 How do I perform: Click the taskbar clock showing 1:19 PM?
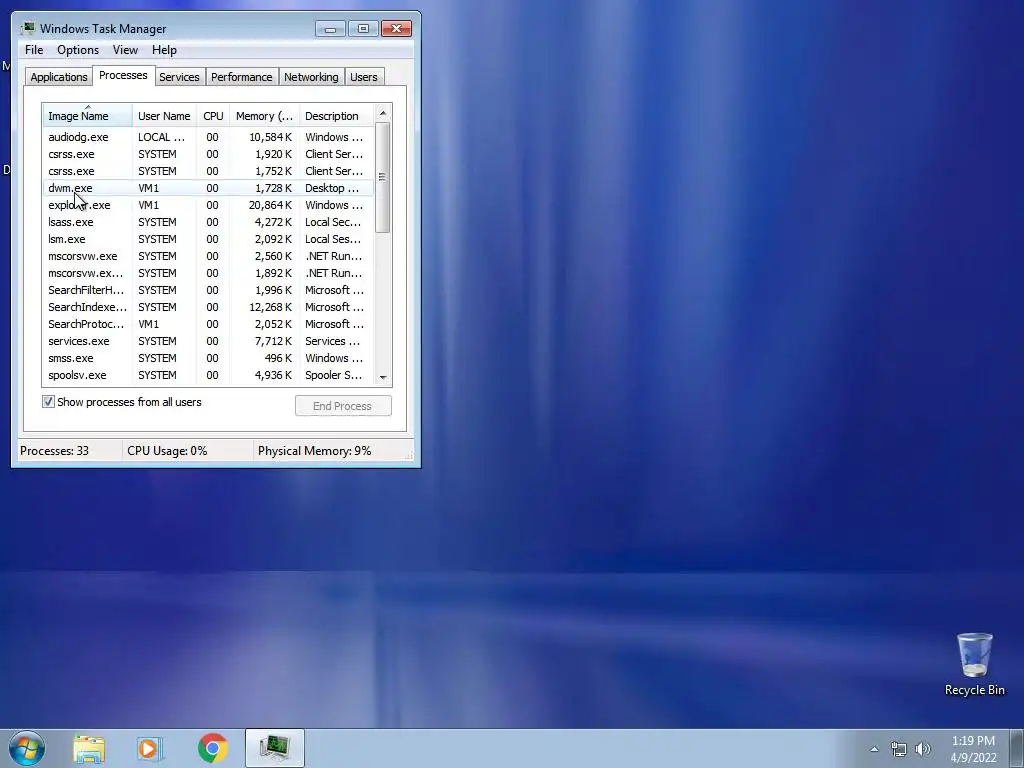tap(973, 749)
